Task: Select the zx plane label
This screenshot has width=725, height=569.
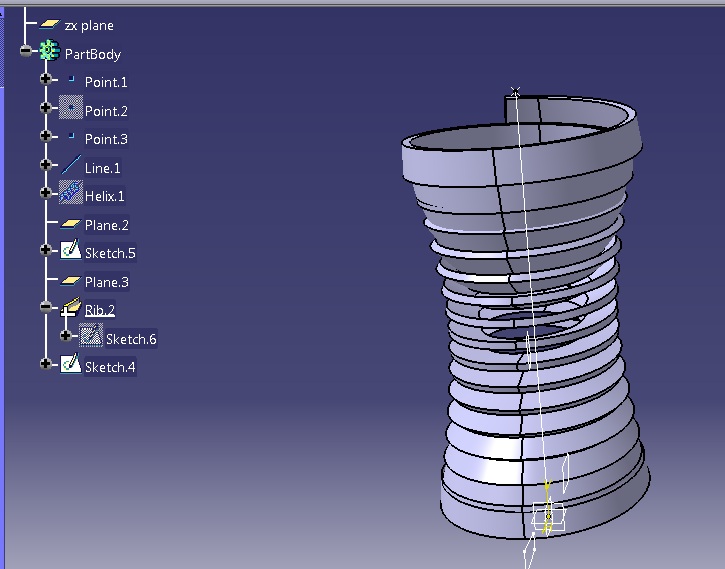Action: [89, 25]
